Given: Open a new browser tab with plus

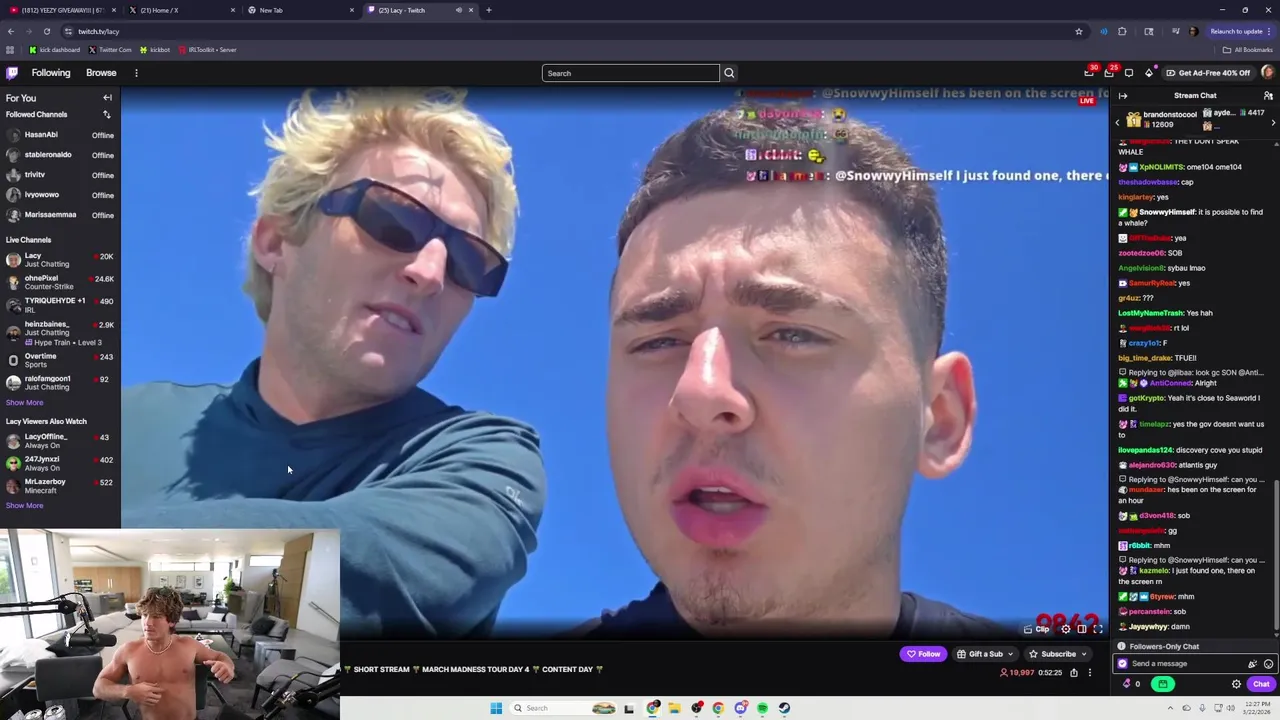Looking at the screenshot, I should (x=488, y=10).
